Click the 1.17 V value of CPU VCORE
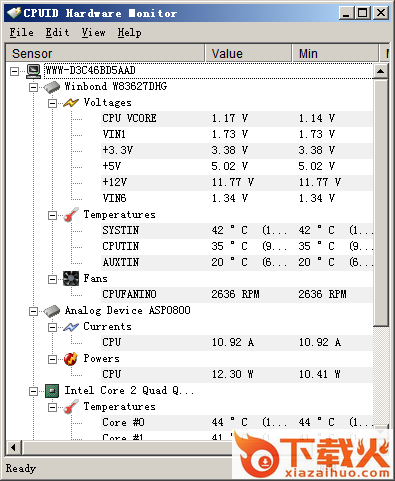395x481 pixels. [230, 118]
